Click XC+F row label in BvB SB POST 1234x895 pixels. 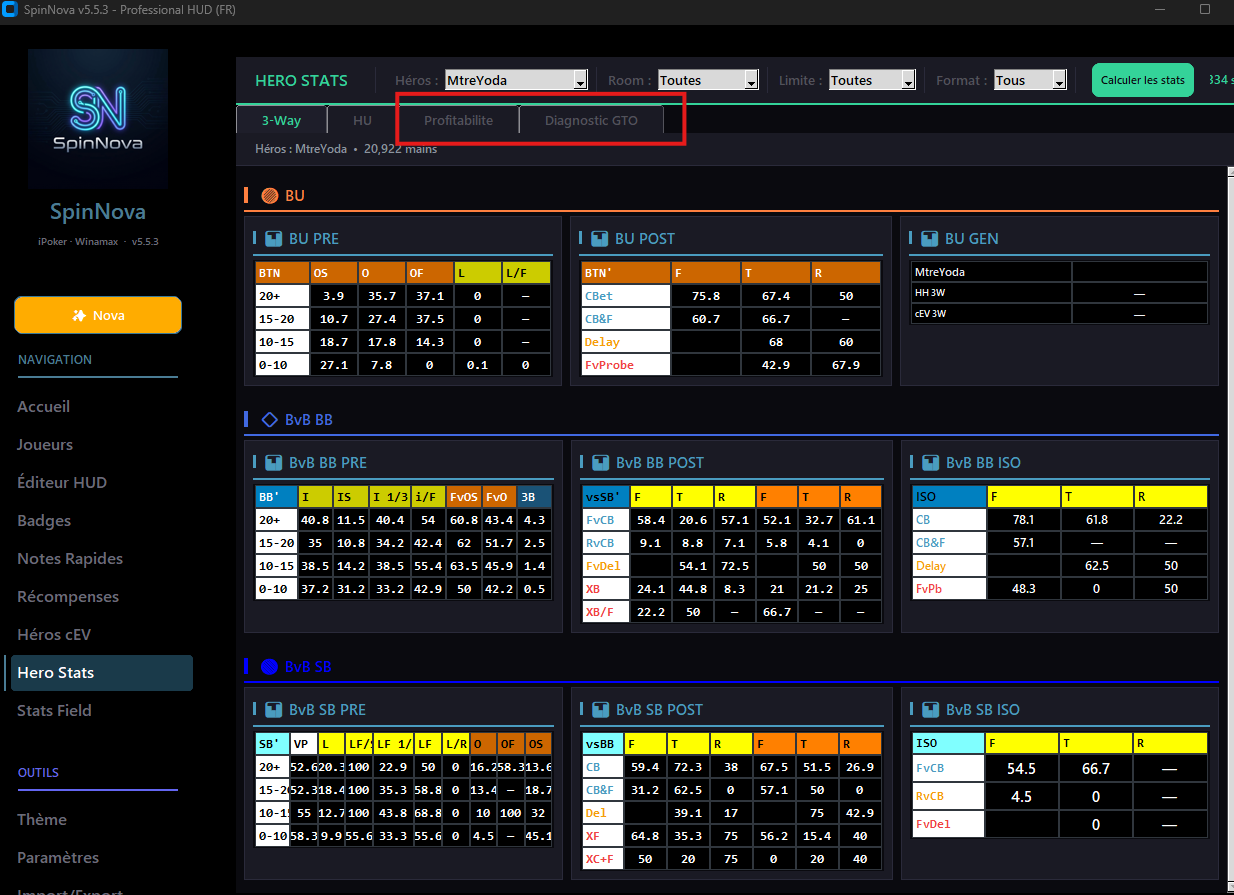603,859
